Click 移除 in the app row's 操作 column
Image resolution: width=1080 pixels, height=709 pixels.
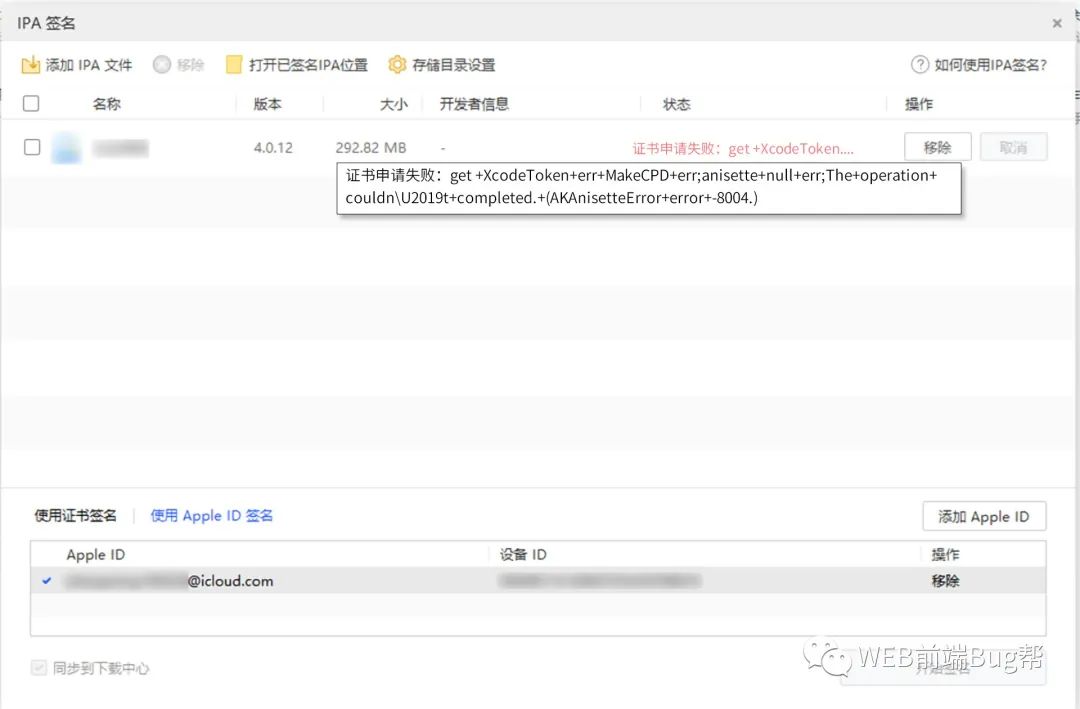coord(937,146)
